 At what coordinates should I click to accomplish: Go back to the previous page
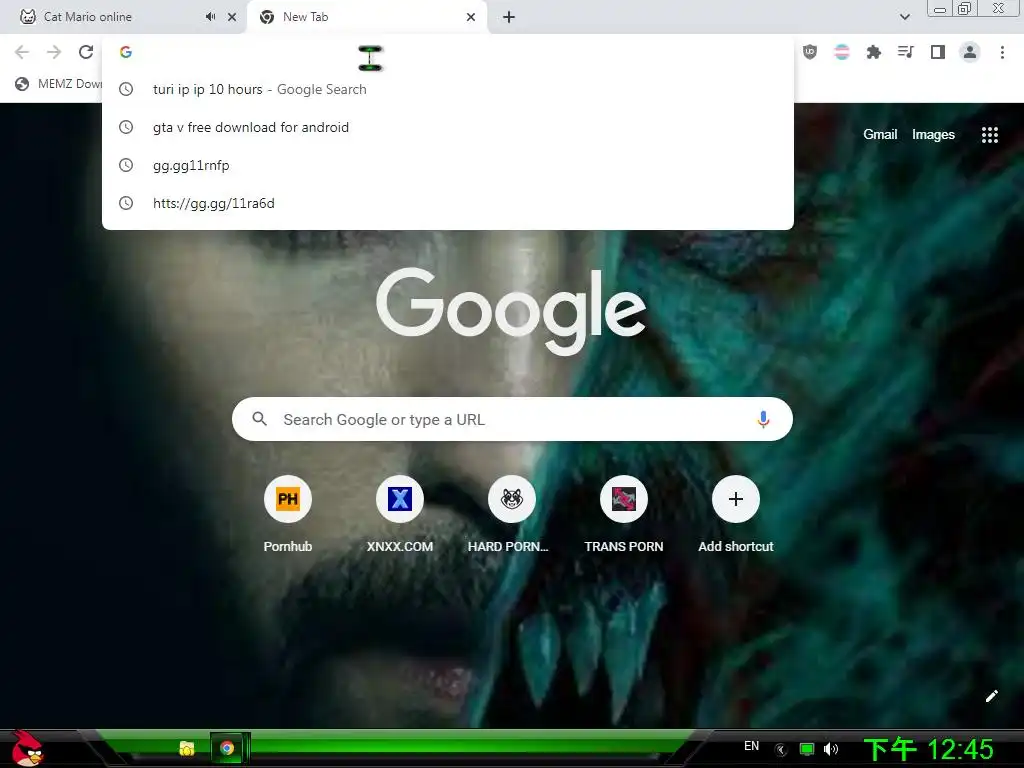pyautogui.click(x=22, y=52)
